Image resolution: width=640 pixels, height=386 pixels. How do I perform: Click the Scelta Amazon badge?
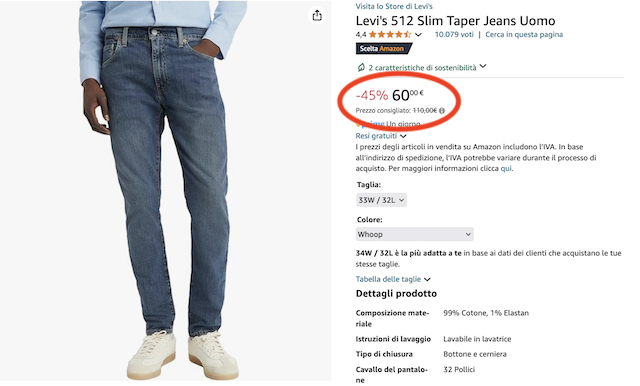click(383, 49)
